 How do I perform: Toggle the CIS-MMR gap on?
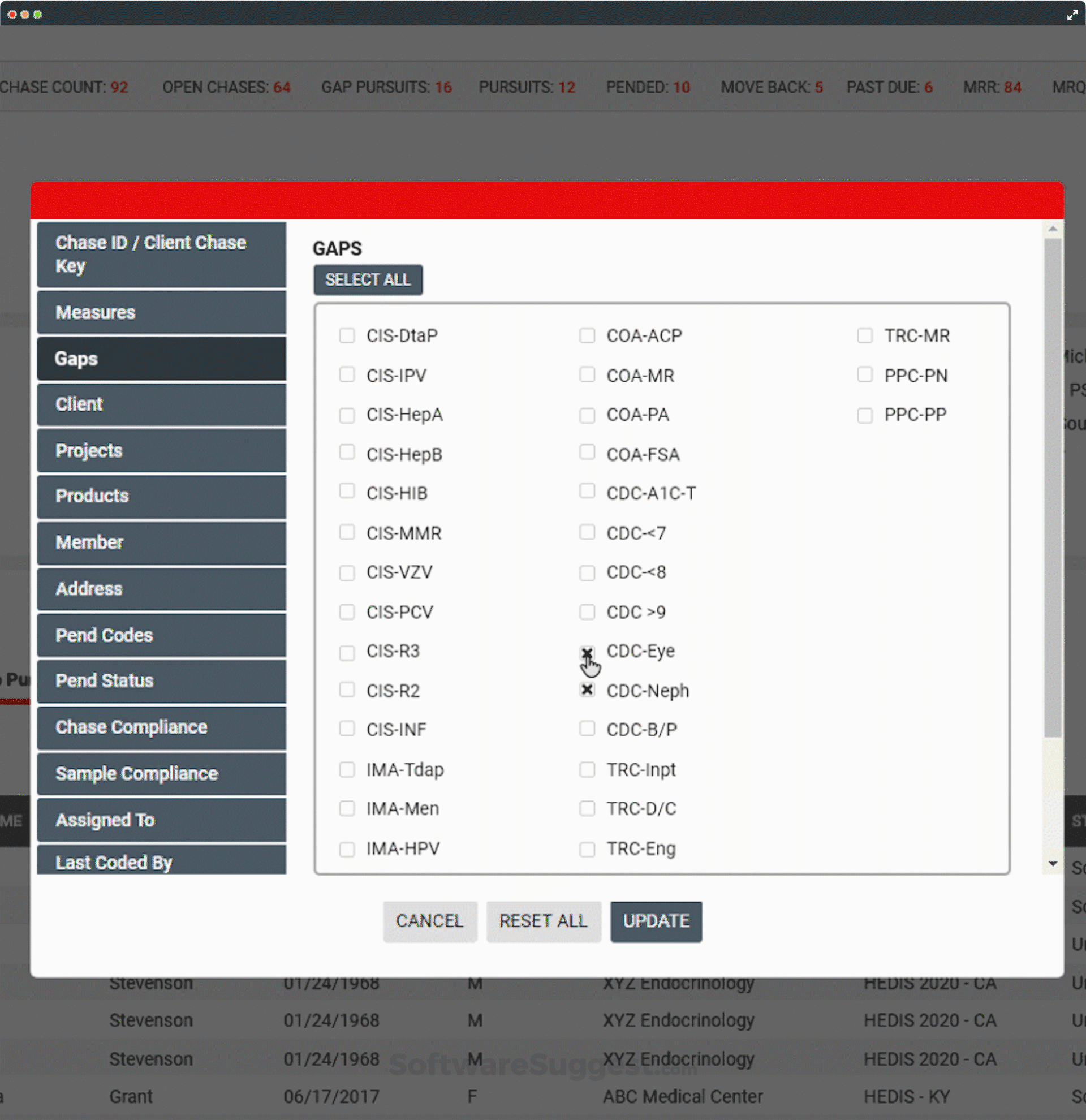[347, 533]
